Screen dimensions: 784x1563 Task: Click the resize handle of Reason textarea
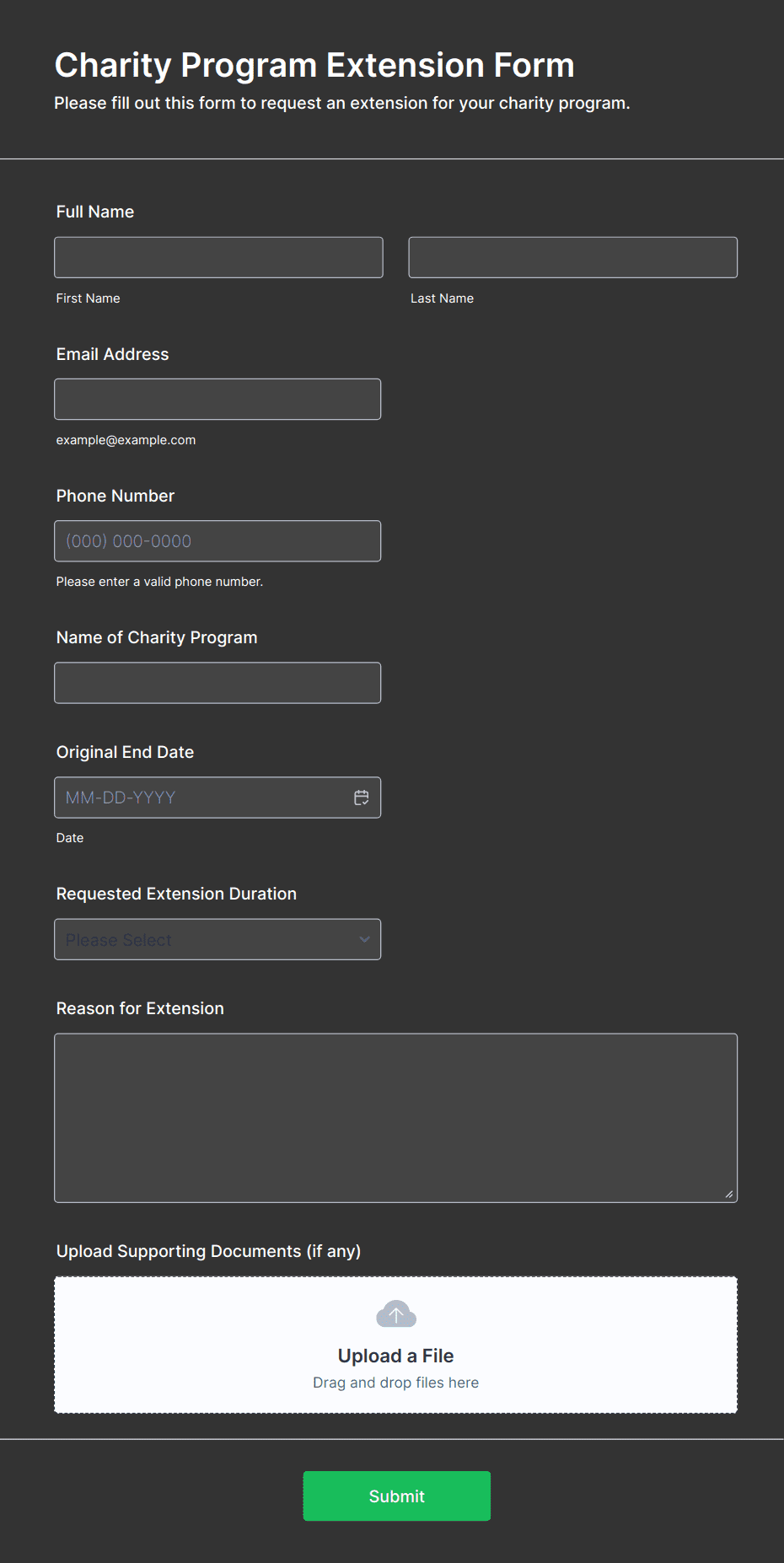(728, 1194)
